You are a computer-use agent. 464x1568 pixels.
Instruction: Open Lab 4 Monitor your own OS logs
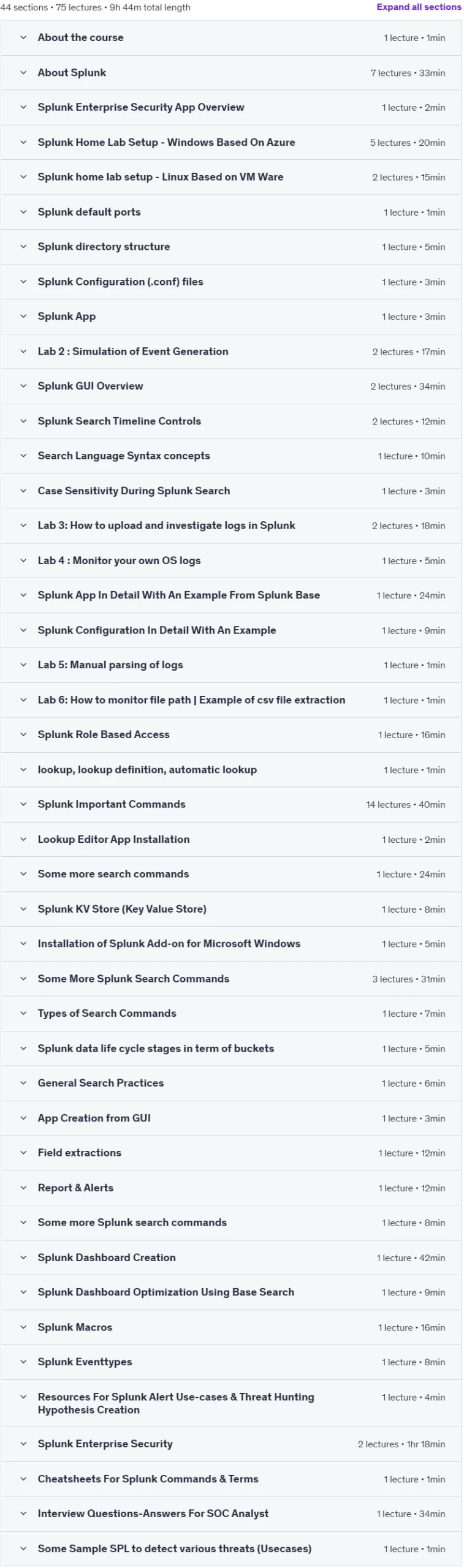click(231, 560)
